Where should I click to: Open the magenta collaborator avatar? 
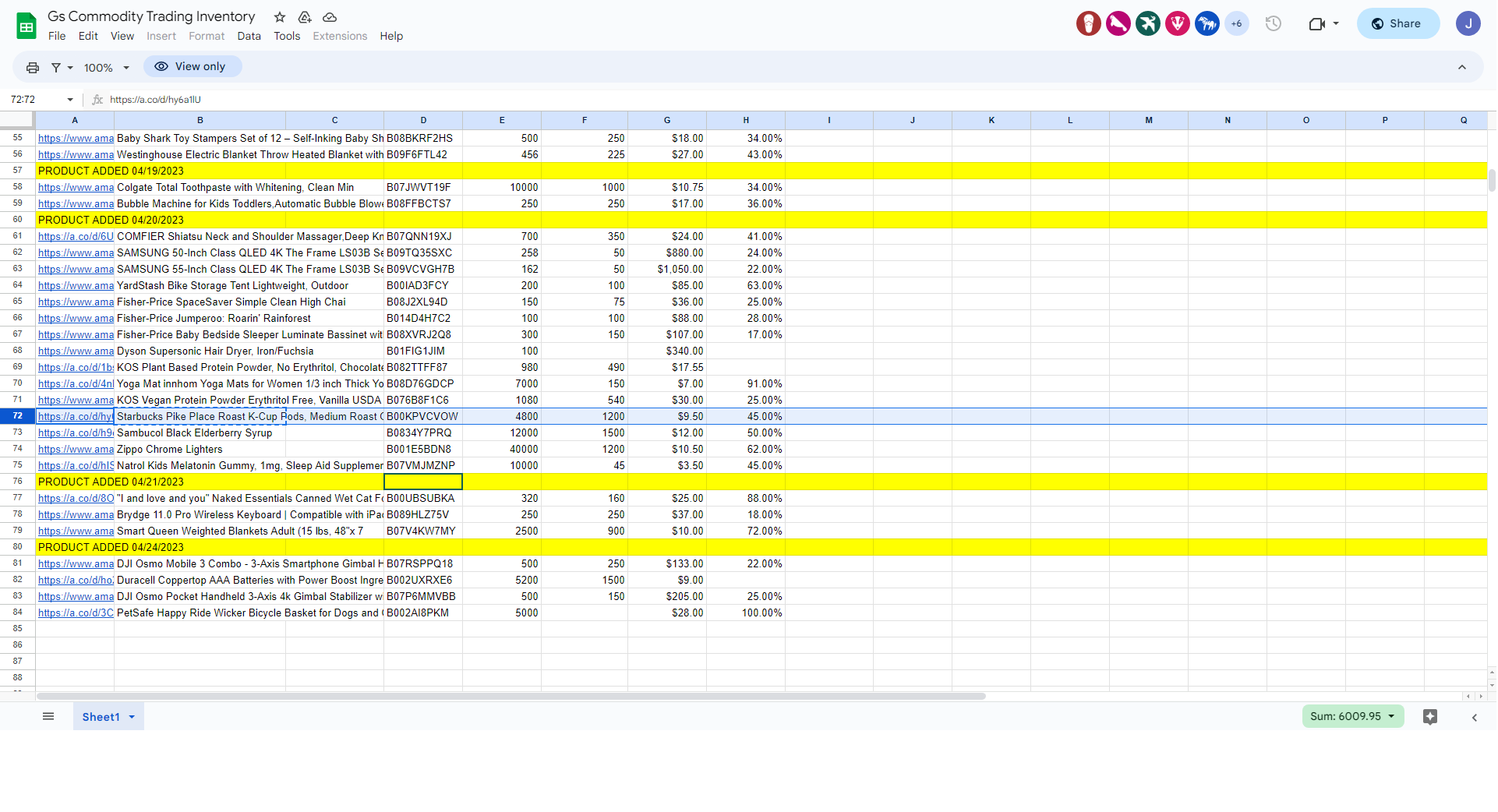point(1178,23)
